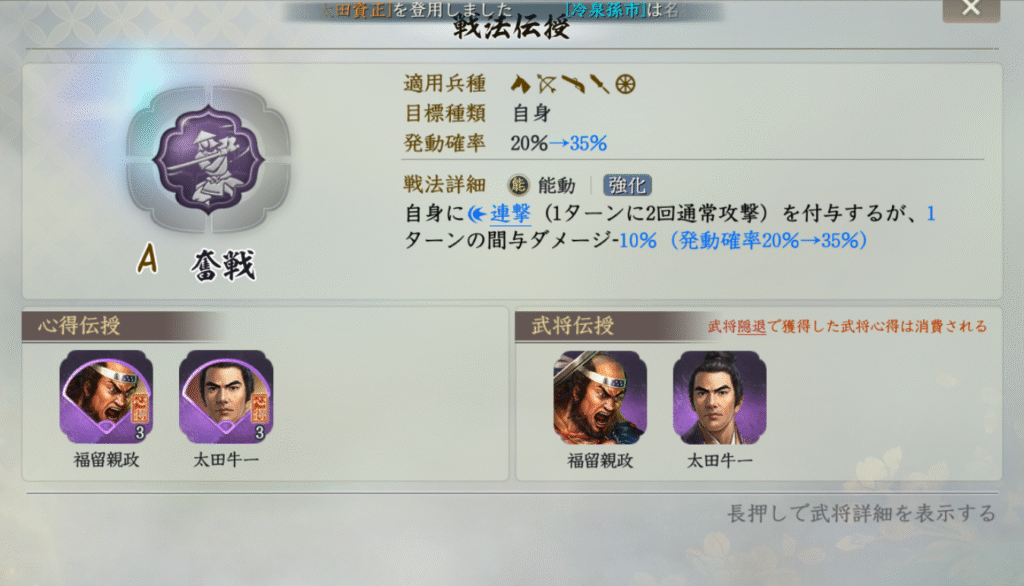The image size is (1024, 586).
Task: Select the cavalry horse troop type icon
Action: coord(520,84)
